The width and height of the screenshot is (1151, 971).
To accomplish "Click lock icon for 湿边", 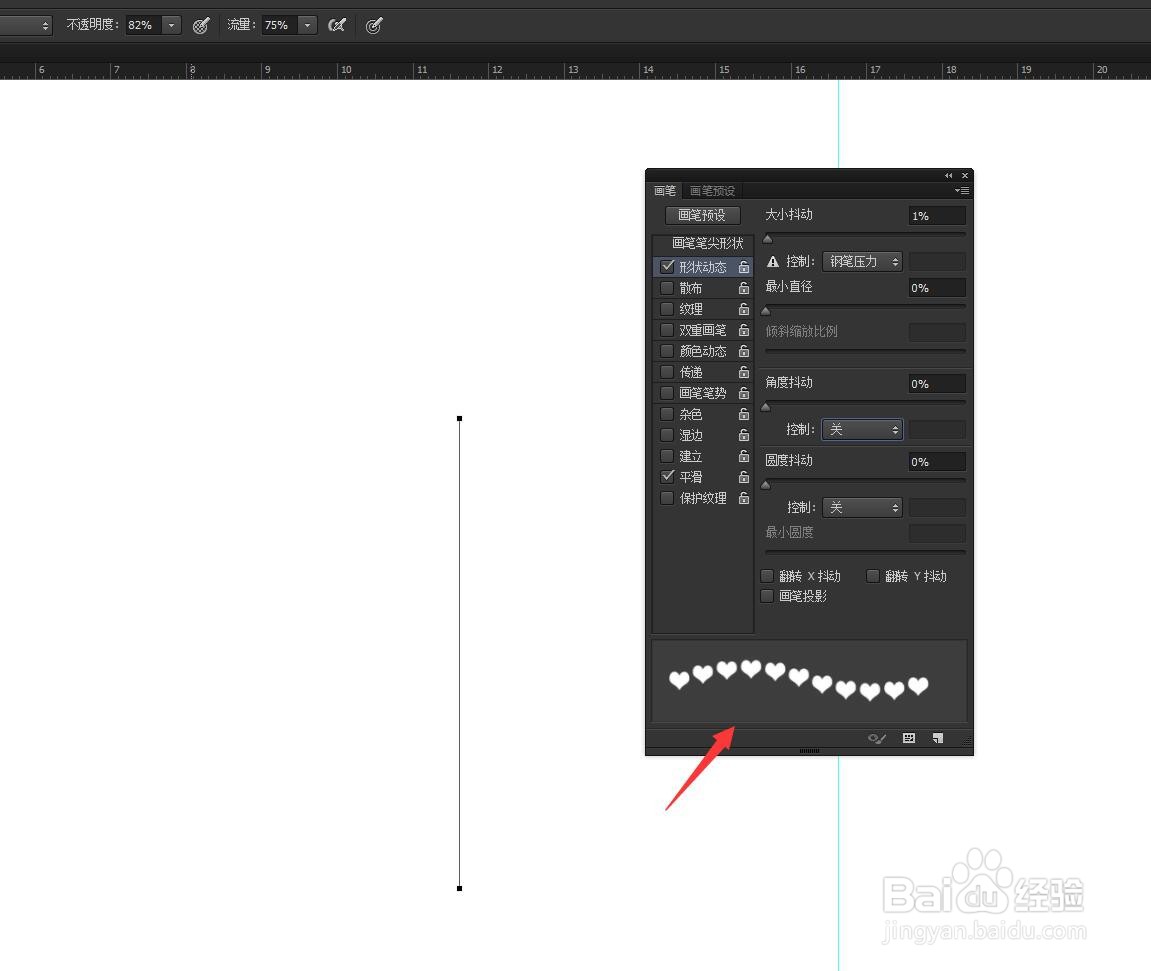I will 744,435.
